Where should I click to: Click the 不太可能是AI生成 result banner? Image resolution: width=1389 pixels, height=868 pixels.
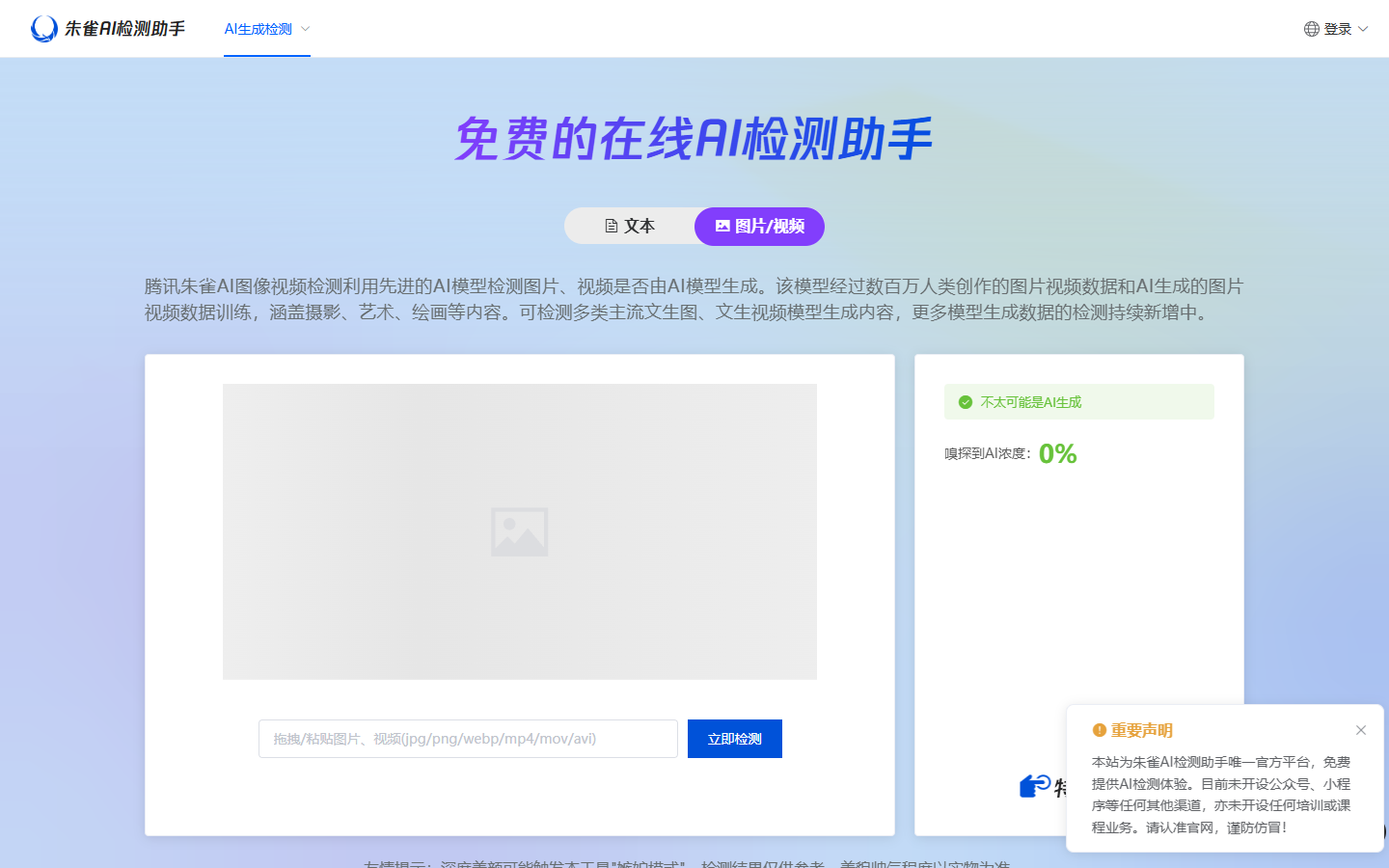pyautogui.click(x=1079, y=402)
